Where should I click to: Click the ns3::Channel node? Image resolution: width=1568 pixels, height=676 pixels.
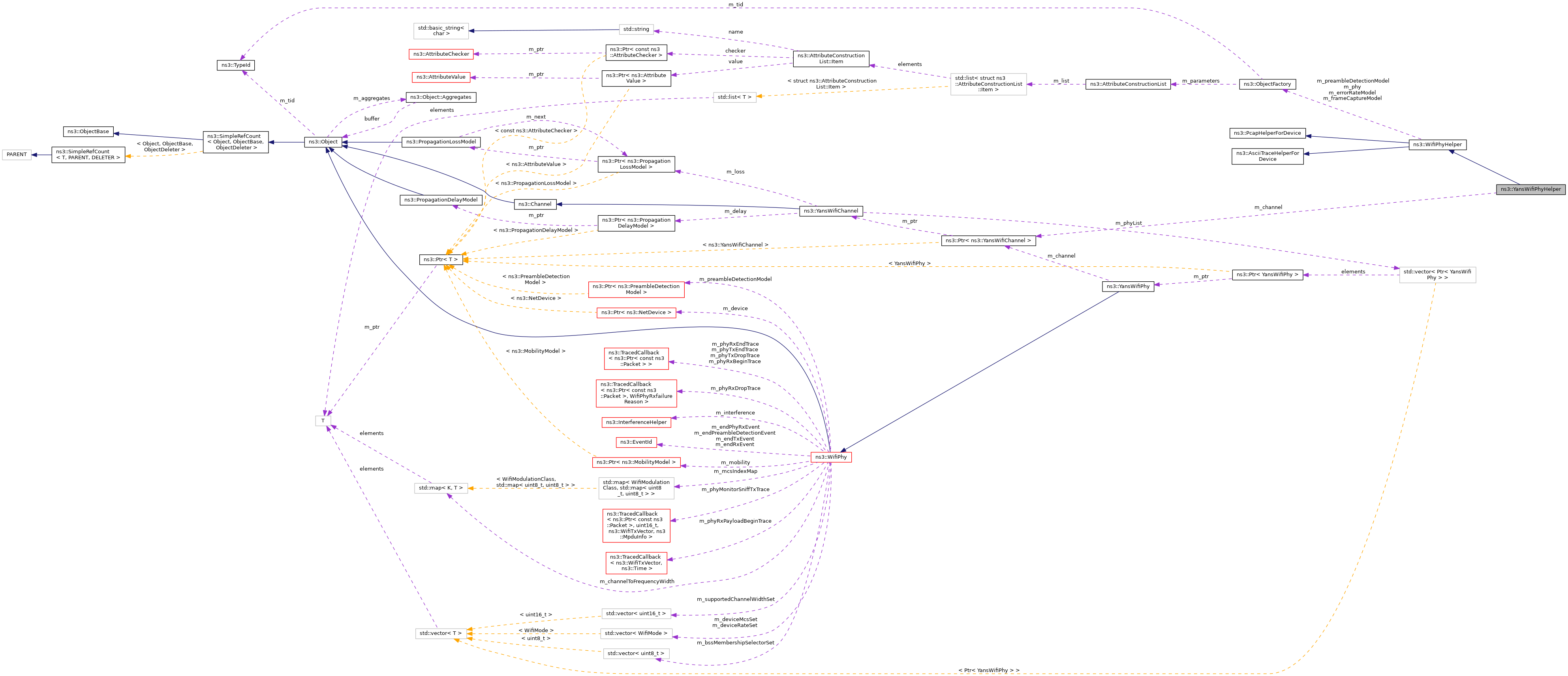pyautogui.click(x=534, y=205)
